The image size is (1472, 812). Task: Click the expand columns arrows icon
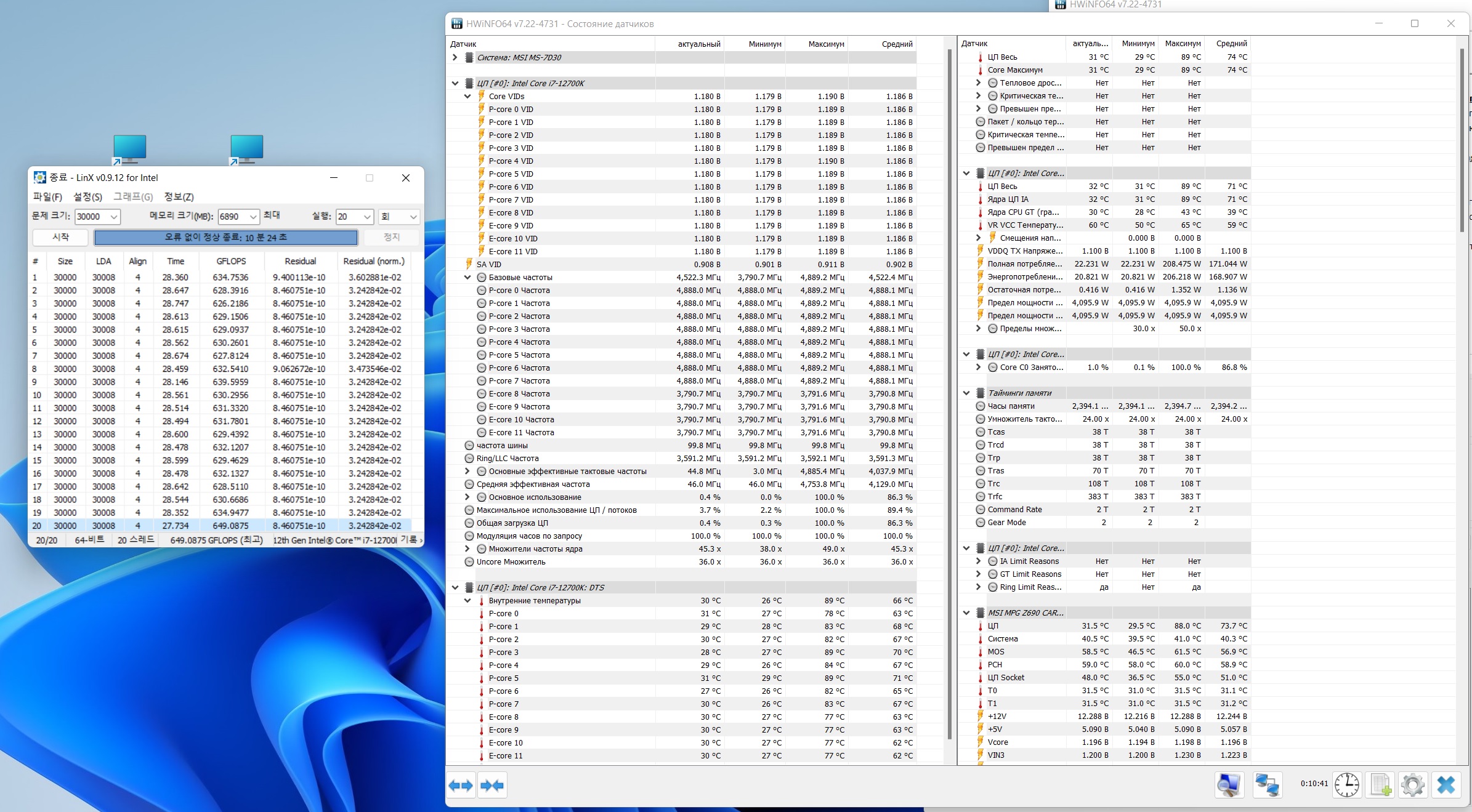(x=460, y=786)
